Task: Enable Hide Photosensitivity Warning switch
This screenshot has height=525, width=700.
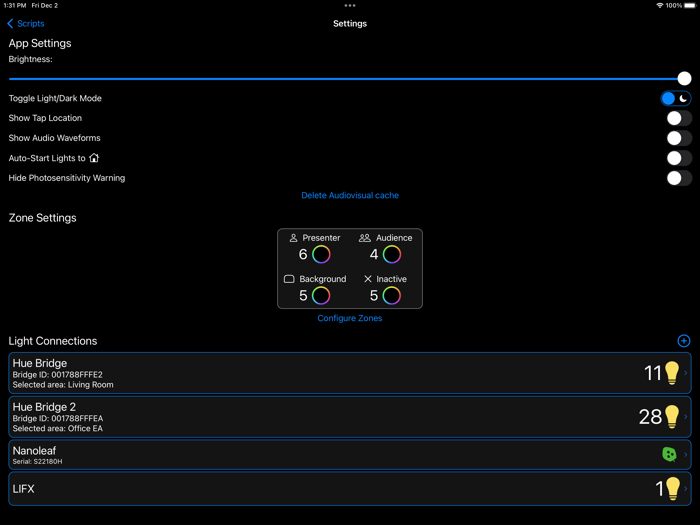Action: pos(679,178)
